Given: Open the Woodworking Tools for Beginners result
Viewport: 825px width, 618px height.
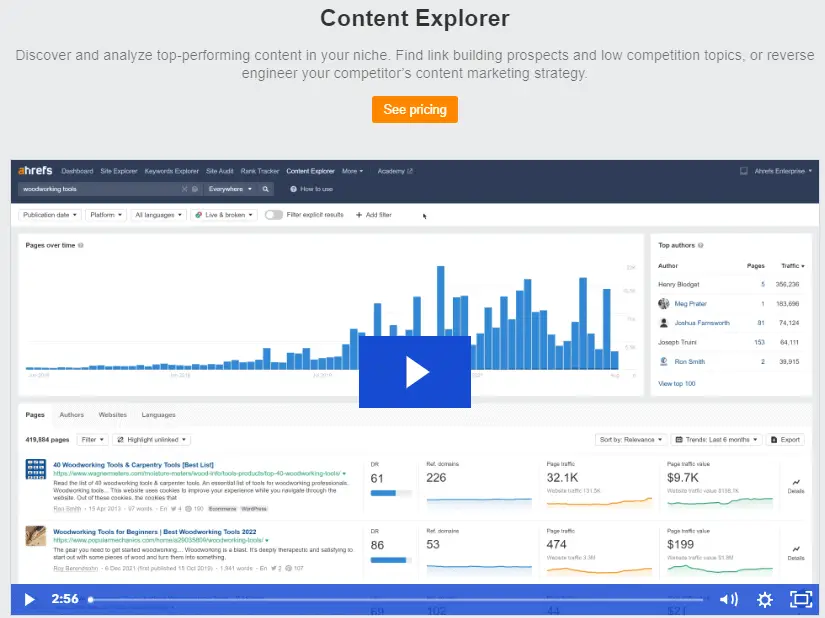Looking at the screenshot, I should click(155, 532).
